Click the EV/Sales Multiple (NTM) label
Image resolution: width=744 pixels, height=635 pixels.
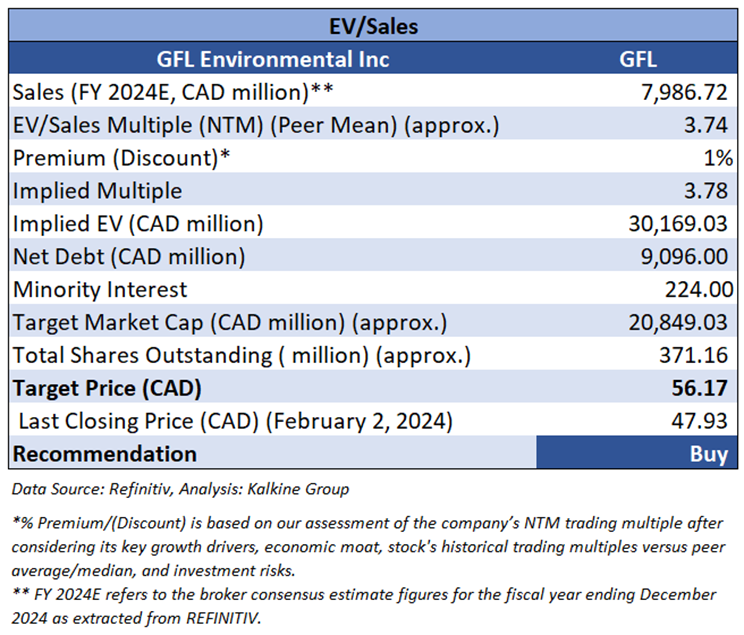tap(256, 125)
